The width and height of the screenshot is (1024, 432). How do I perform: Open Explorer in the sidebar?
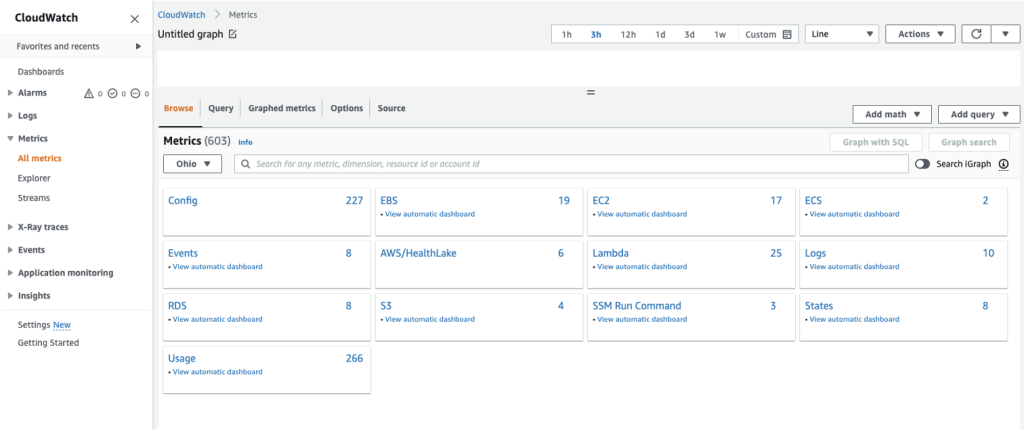pyautogui.click(x=34, y=178)
